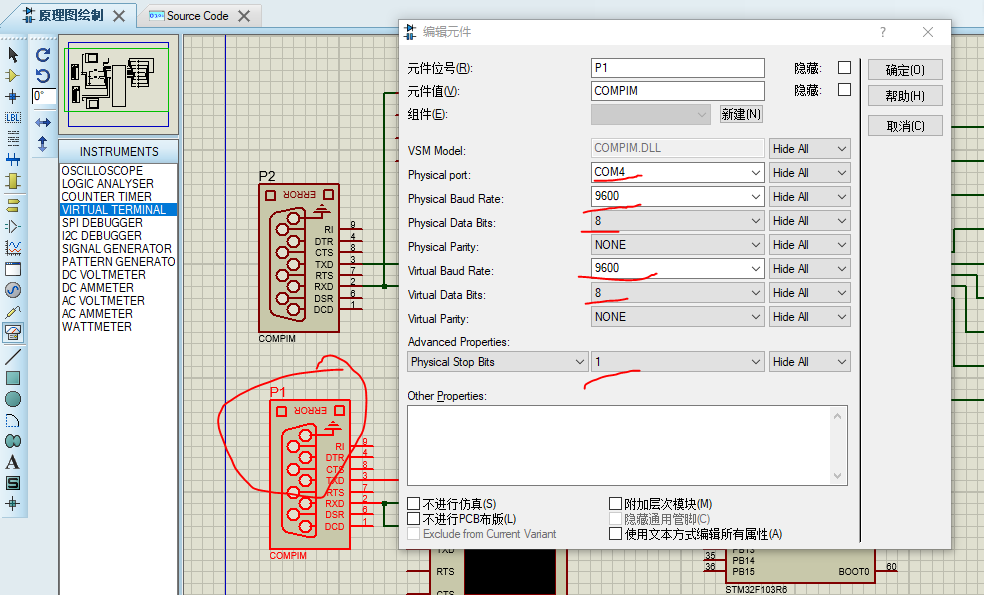Click the dialog help question mark button
Screen dimensions: 984x595
pos(882,32)
